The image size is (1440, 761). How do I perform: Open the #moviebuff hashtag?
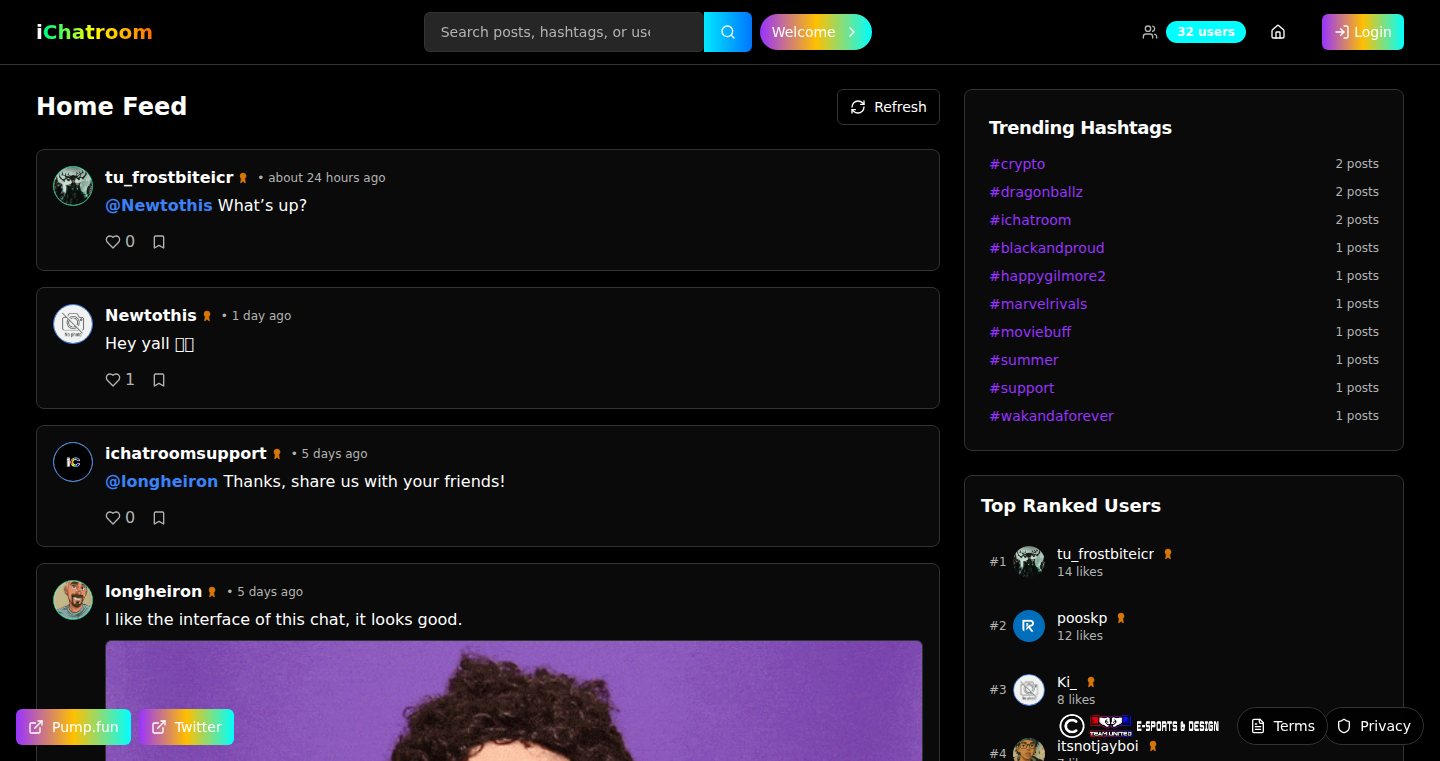coord(1030,332)
